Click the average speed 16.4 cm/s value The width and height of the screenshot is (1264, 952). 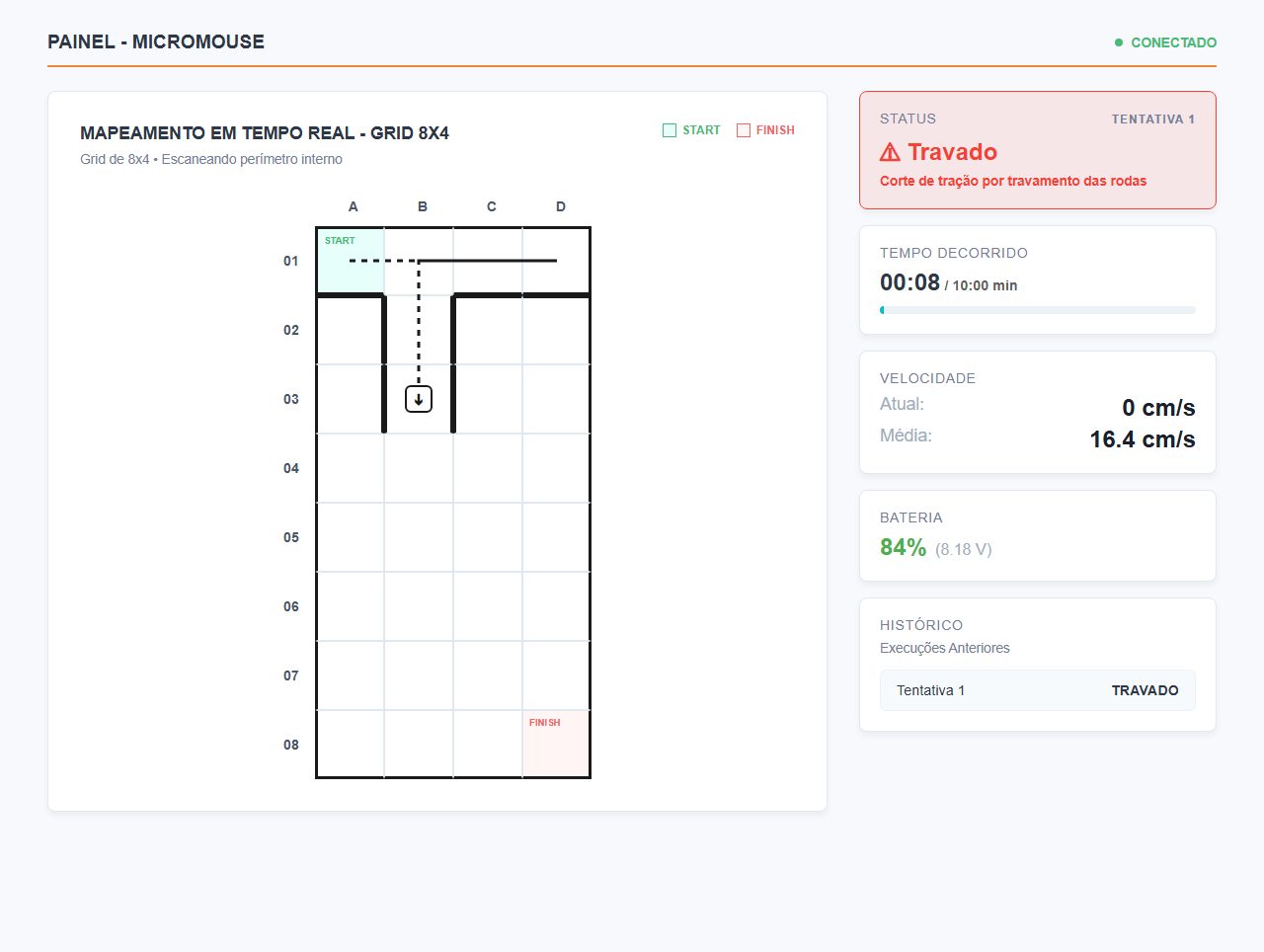pyautogui.click(x=1143, y=439)
